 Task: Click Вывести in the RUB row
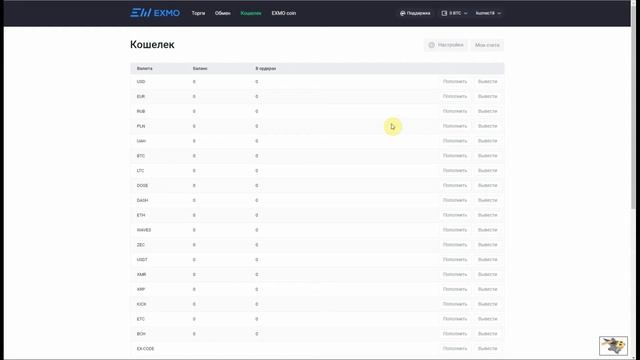coord(487,111)
